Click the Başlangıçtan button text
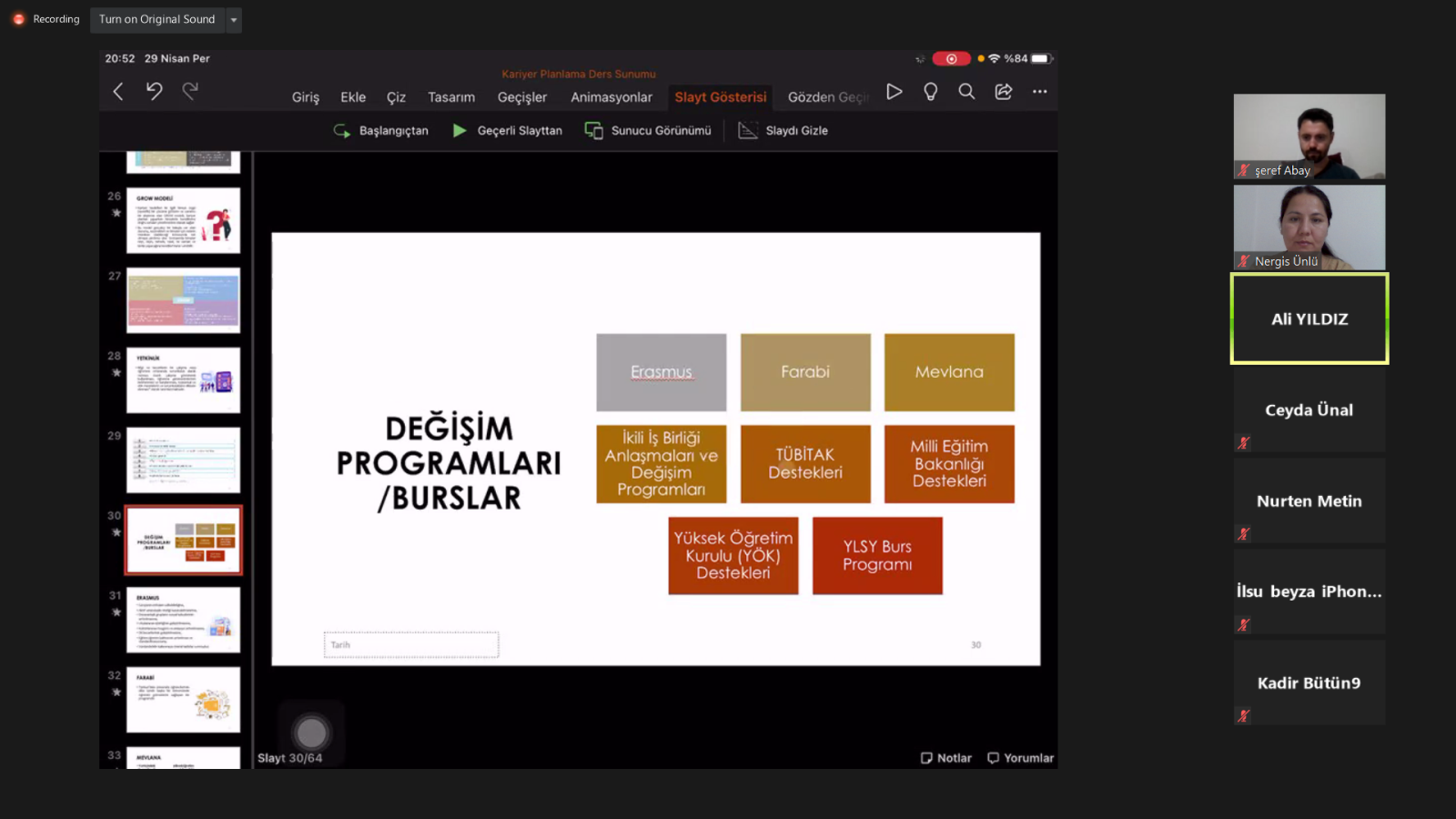Image resolution: width=1456 pixels, height=819 pixels. point(394,131)
